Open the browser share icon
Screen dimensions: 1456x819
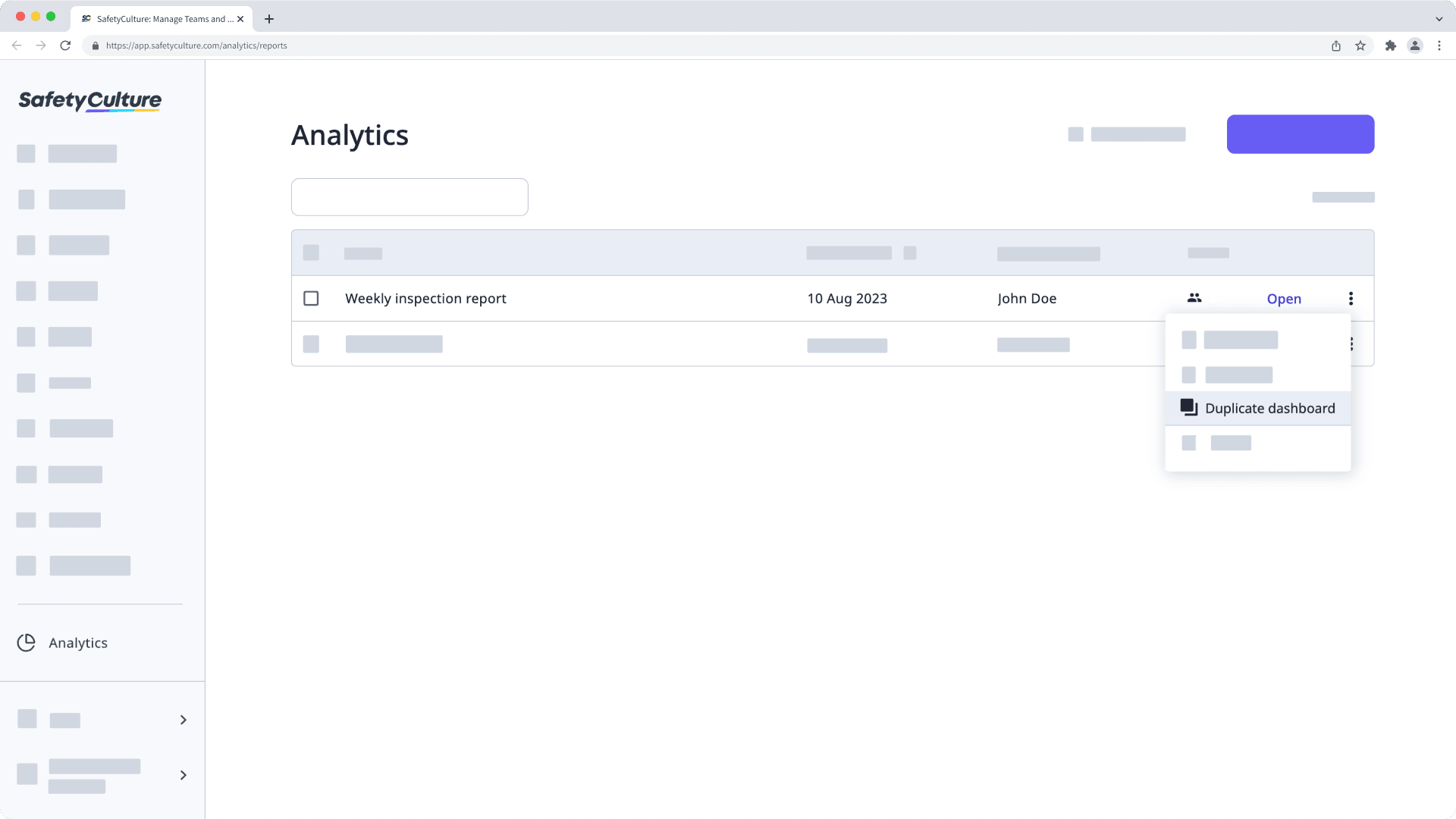(1335, 45)
